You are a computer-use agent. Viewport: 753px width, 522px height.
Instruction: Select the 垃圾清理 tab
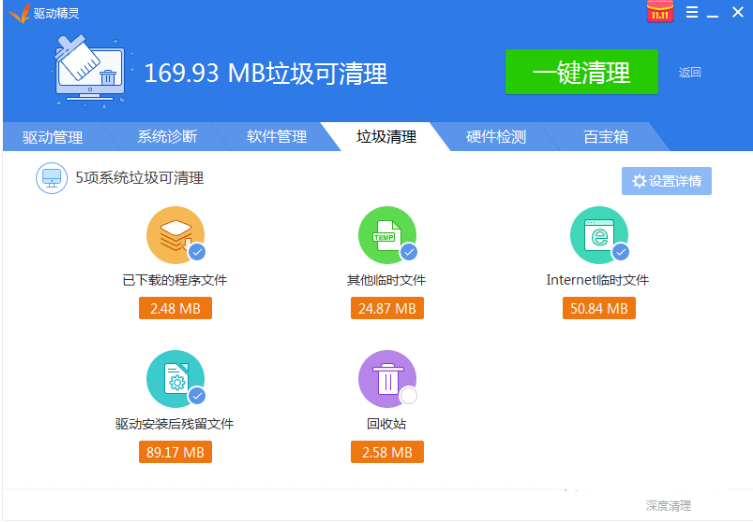coord(386,137)
